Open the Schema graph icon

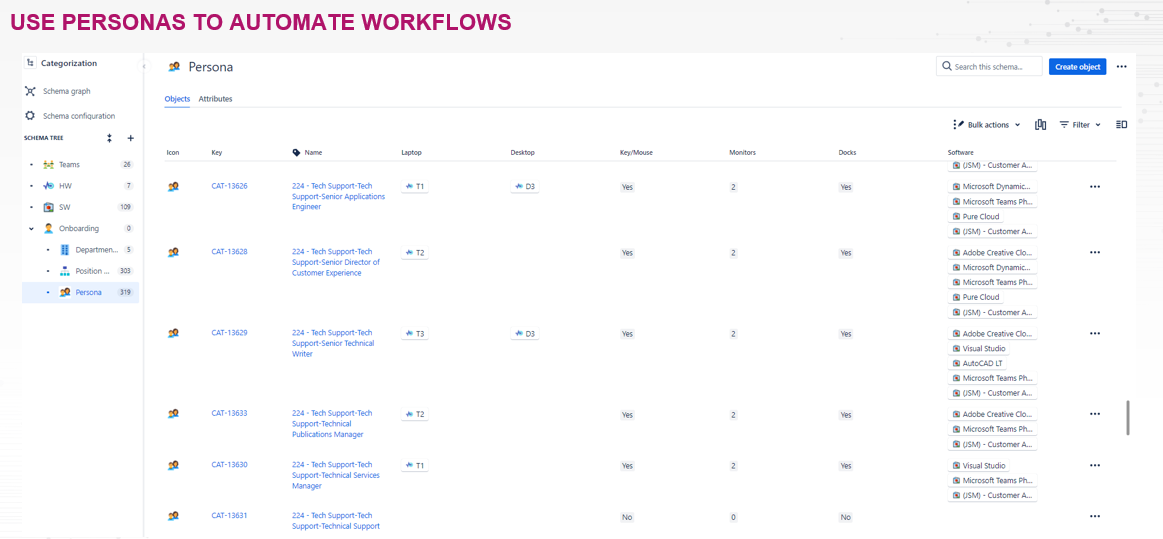(x=30, y=91)
